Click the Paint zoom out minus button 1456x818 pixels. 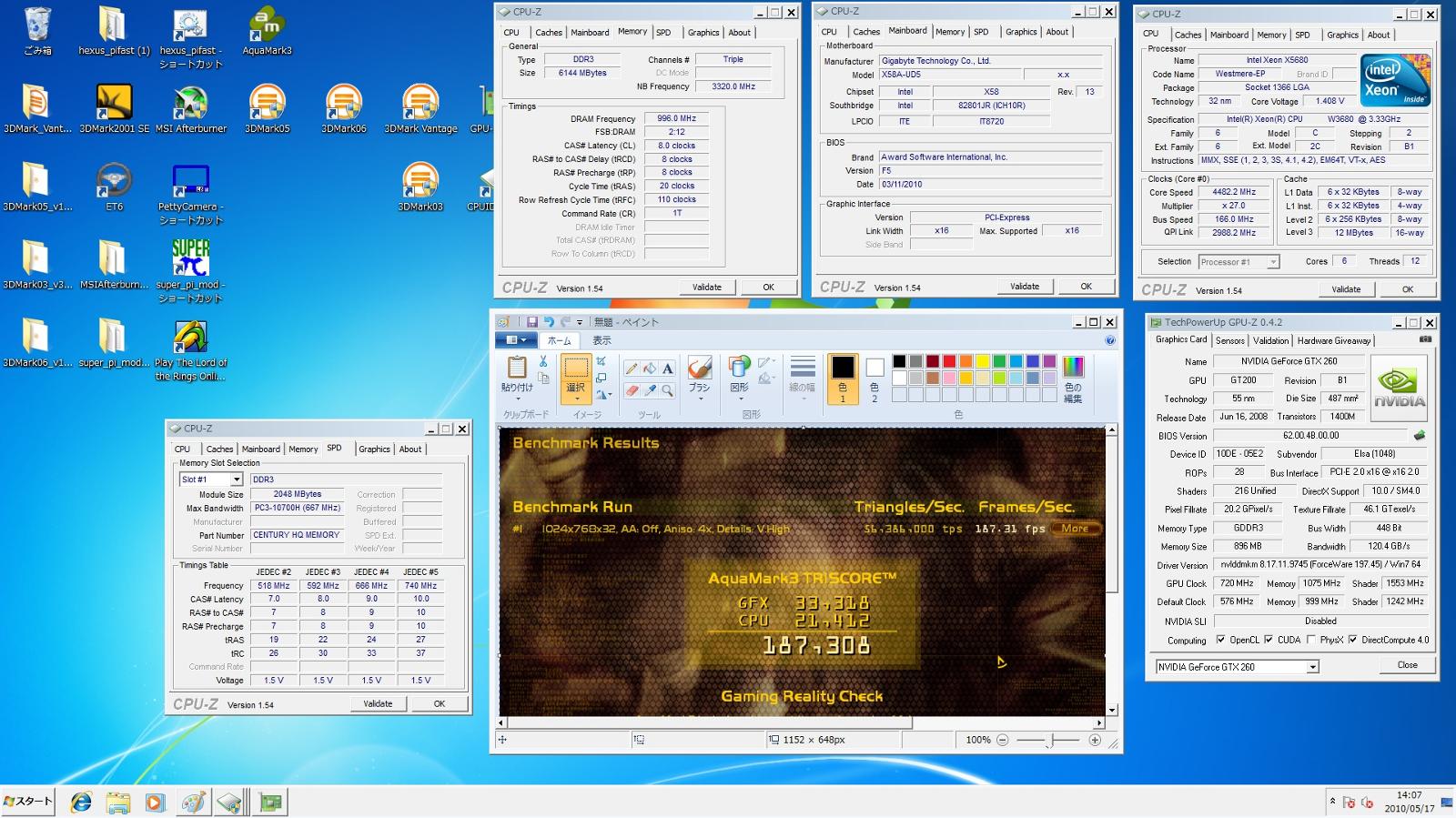pos(1002,740)
